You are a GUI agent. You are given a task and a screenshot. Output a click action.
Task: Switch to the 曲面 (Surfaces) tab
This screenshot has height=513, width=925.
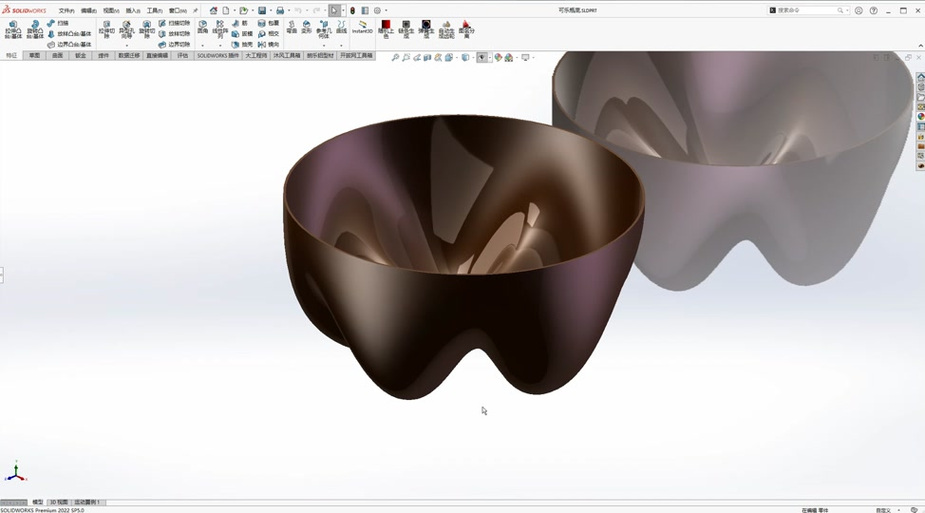click(x=58, y=56)
